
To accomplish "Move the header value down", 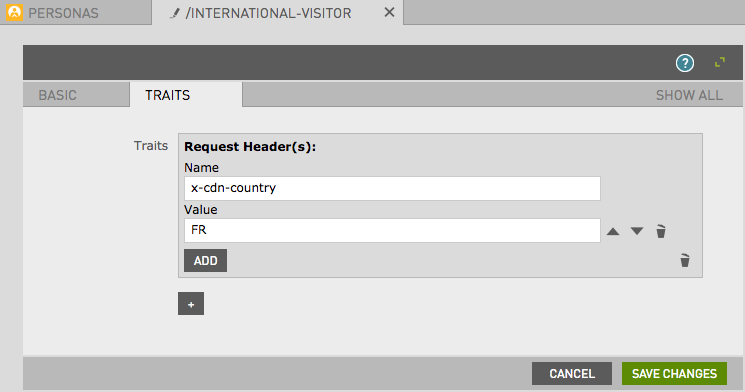I will click(637, 231).
